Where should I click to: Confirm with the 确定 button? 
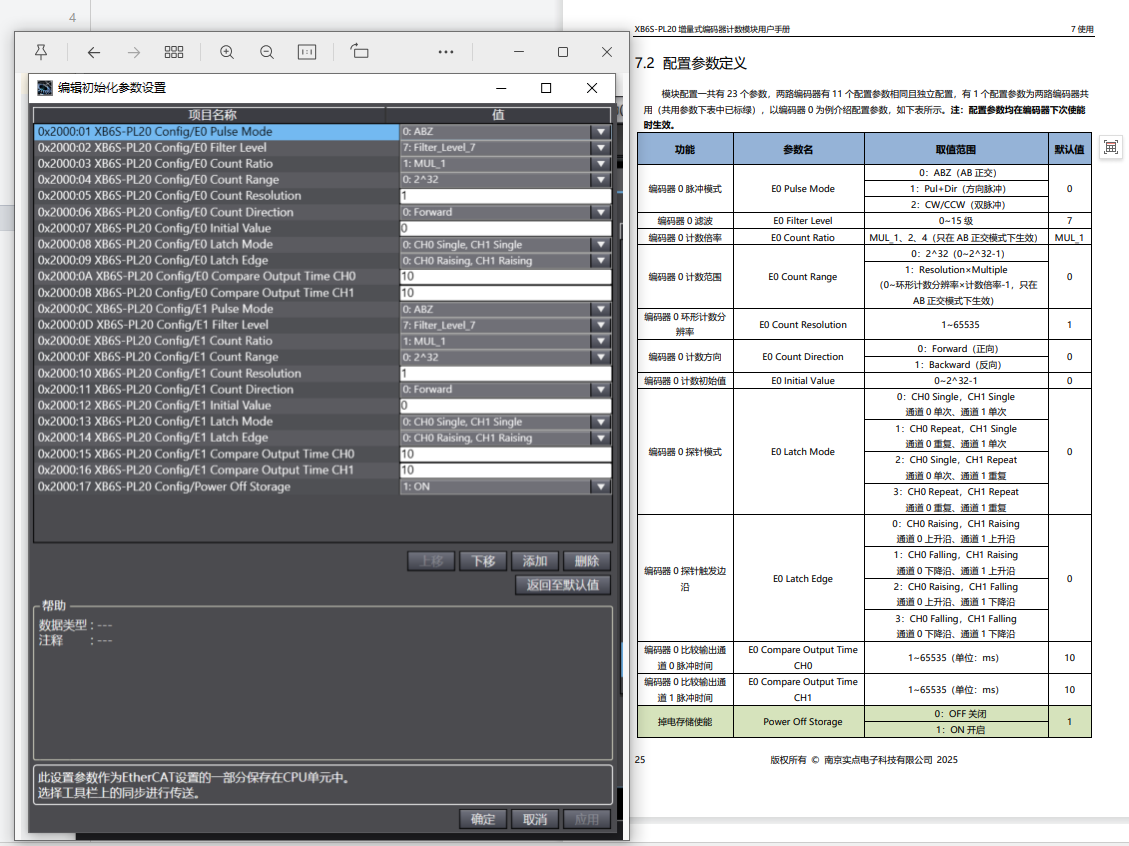(483, 819)
